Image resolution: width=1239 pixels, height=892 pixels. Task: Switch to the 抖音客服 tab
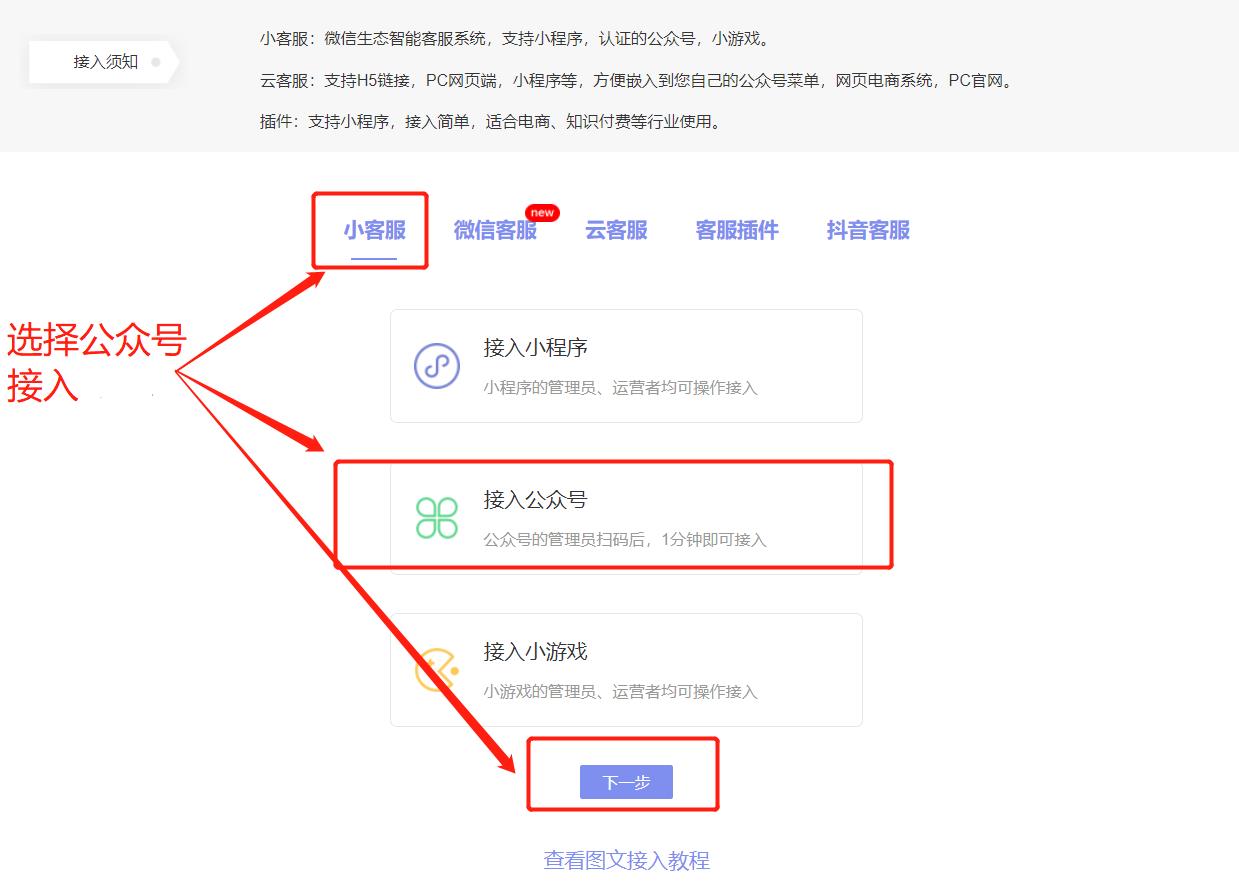[x=866, y=230]
